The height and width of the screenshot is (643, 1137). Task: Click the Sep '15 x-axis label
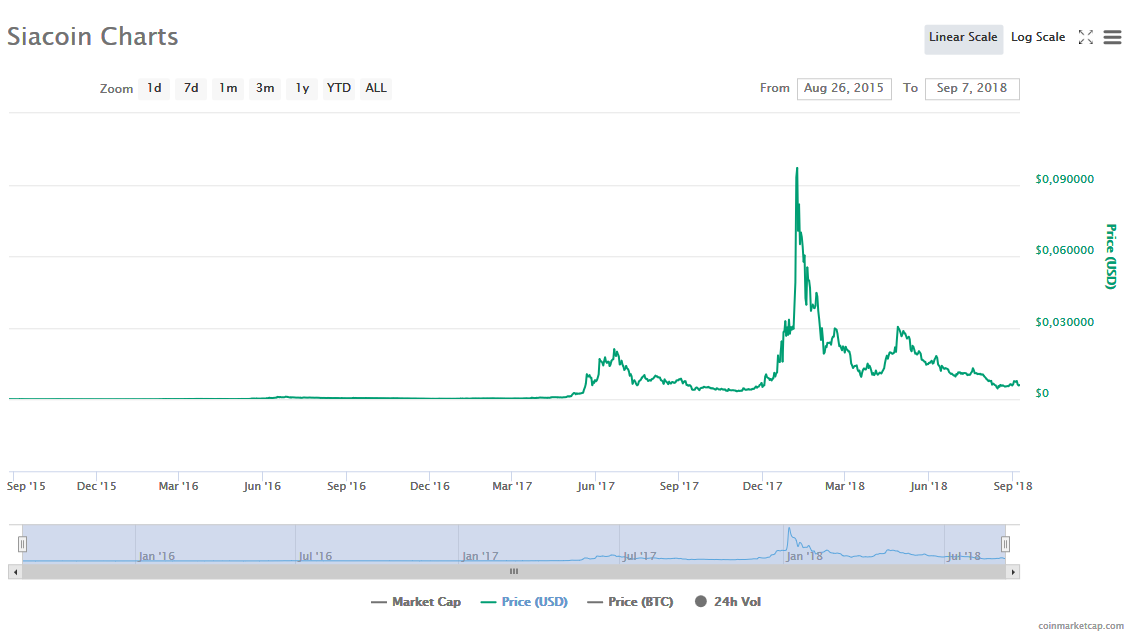click(26, 486)
